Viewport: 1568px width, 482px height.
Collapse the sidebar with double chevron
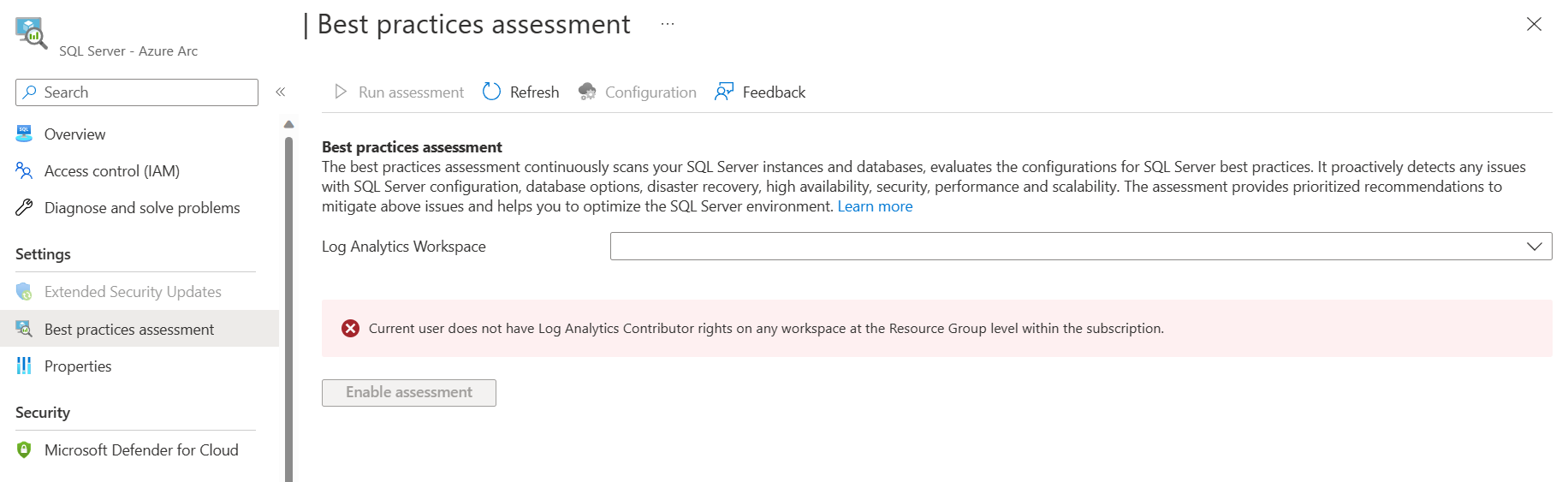[281, 92]
